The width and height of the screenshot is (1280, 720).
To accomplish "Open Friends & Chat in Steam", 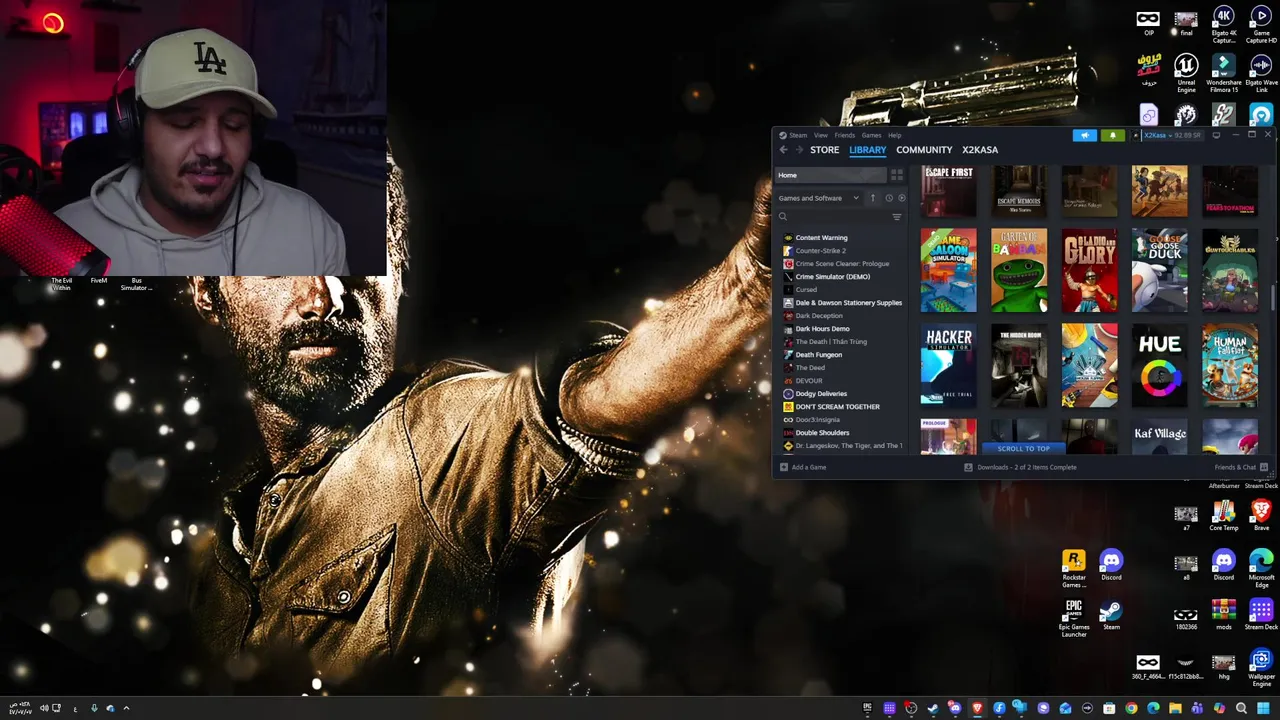I will pyautogui.click(x=1241, y=467).
